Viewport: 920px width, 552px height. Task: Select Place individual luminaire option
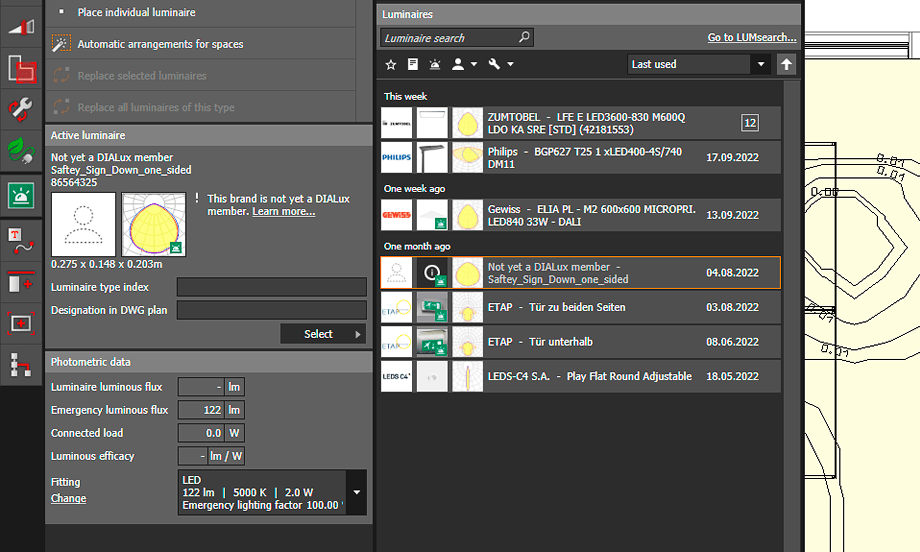point(136,12)
